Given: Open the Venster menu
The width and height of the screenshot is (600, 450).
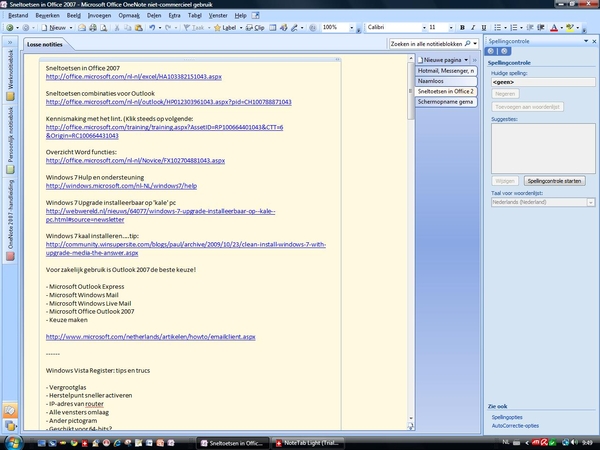Looking at the screenshot, I should pyautogui.click(x=218, y=16).
